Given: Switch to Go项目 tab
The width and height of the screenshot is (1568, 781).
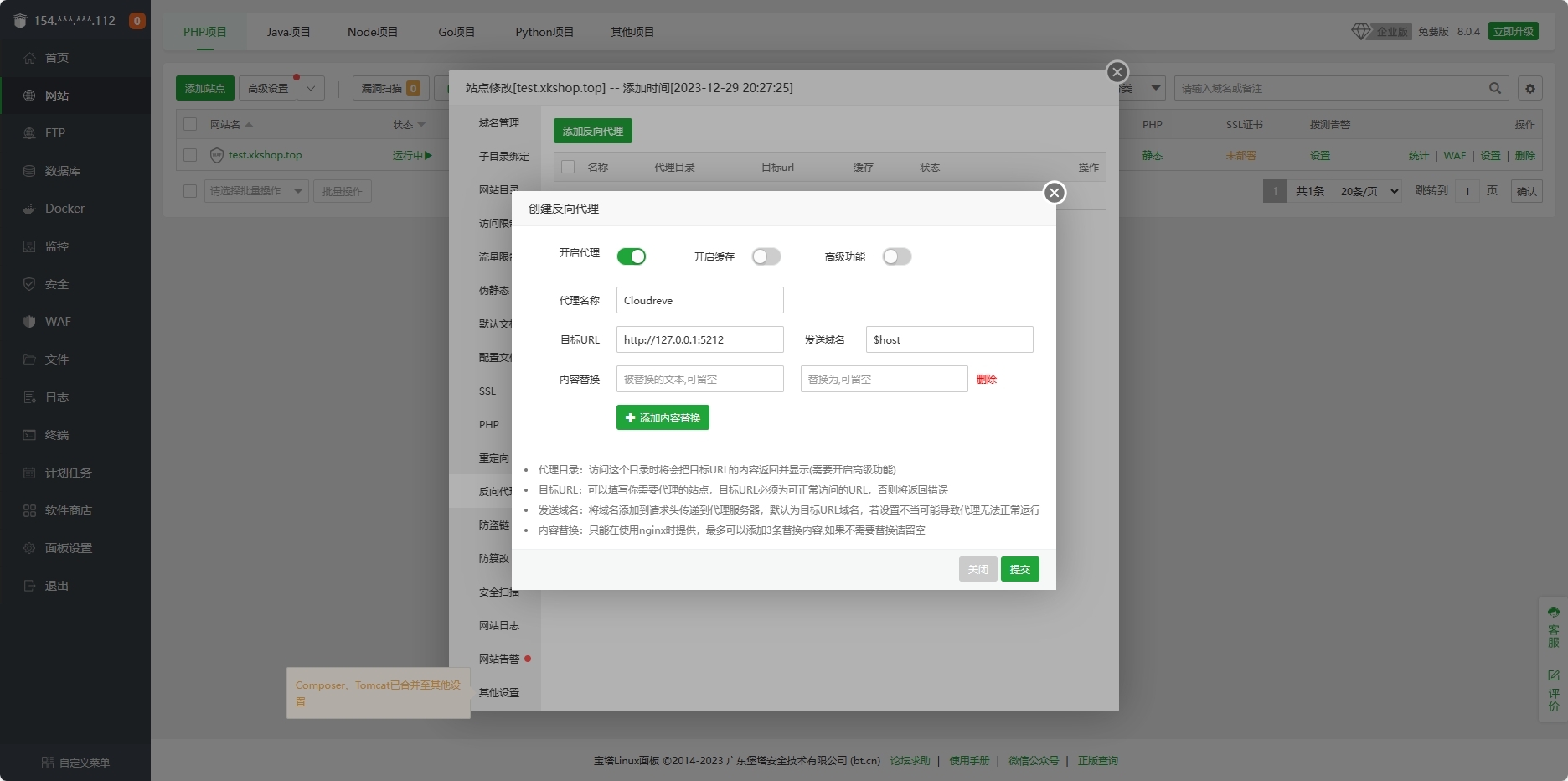Looking at the screenshot, I should [456, 32].
